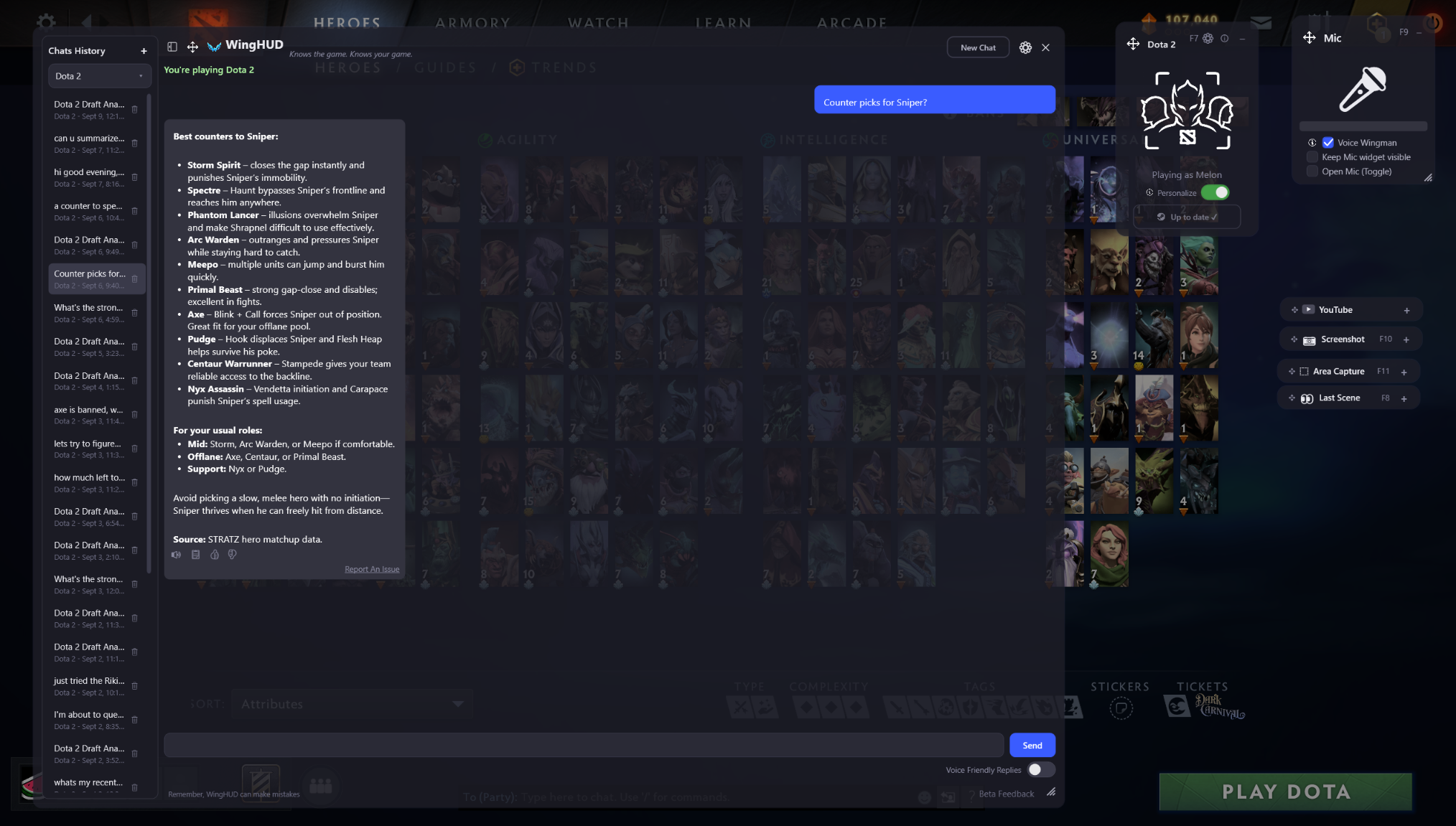Delete the 'axe is banned, w...' chat entry
The width and height of the screenshot is (1456, 826).
[134, 415]
